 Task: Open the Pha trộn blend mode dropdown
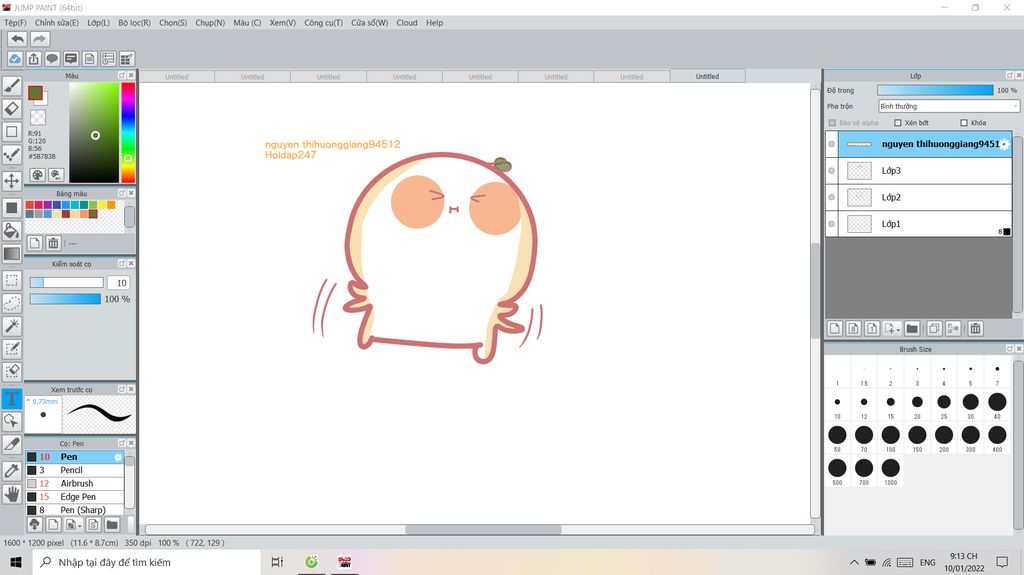tap(948, 106)
